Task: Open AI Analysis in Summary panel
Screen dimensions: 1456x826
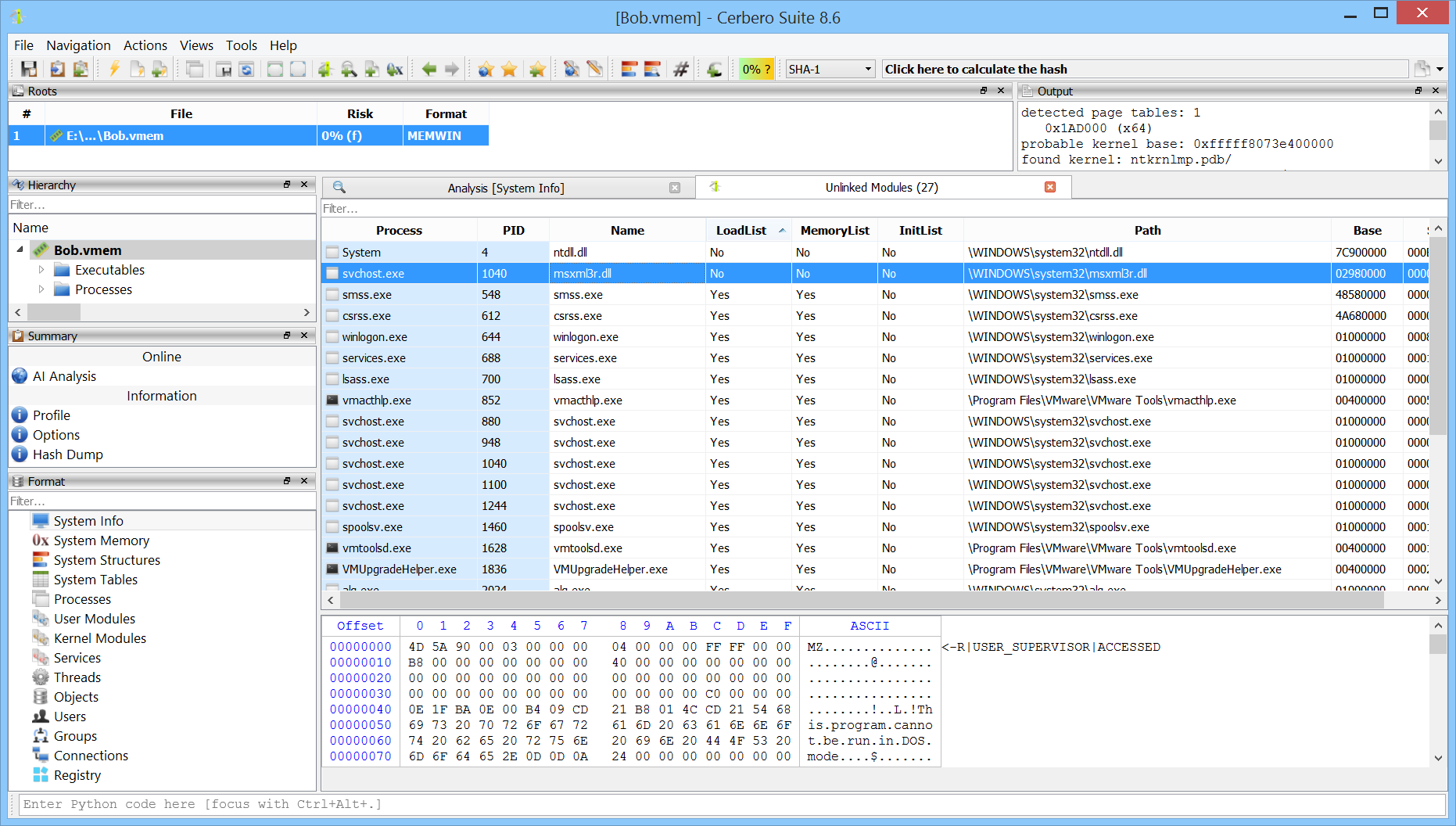Action: tap(64, 376)
